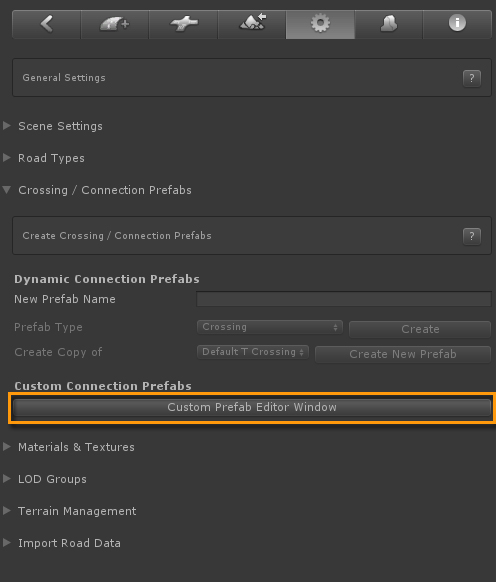496x582 pixels.
Task: Click the Create New Prefab button
Action: (403, 354)
